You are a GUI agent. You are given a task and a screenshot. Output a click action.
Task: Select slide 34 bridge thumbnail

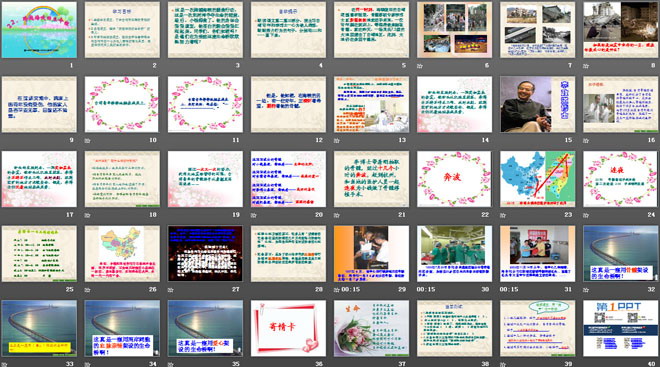click(122, 328)
